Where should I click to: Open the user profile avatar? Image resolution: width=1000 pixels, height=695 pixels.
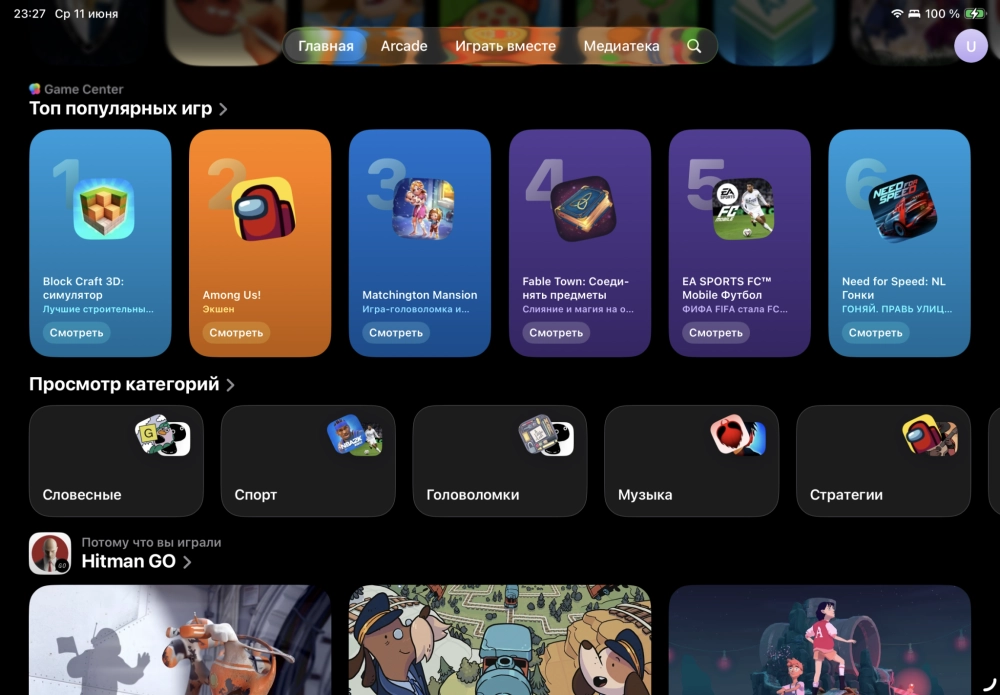pyautogui.click(x=970, y=46)
